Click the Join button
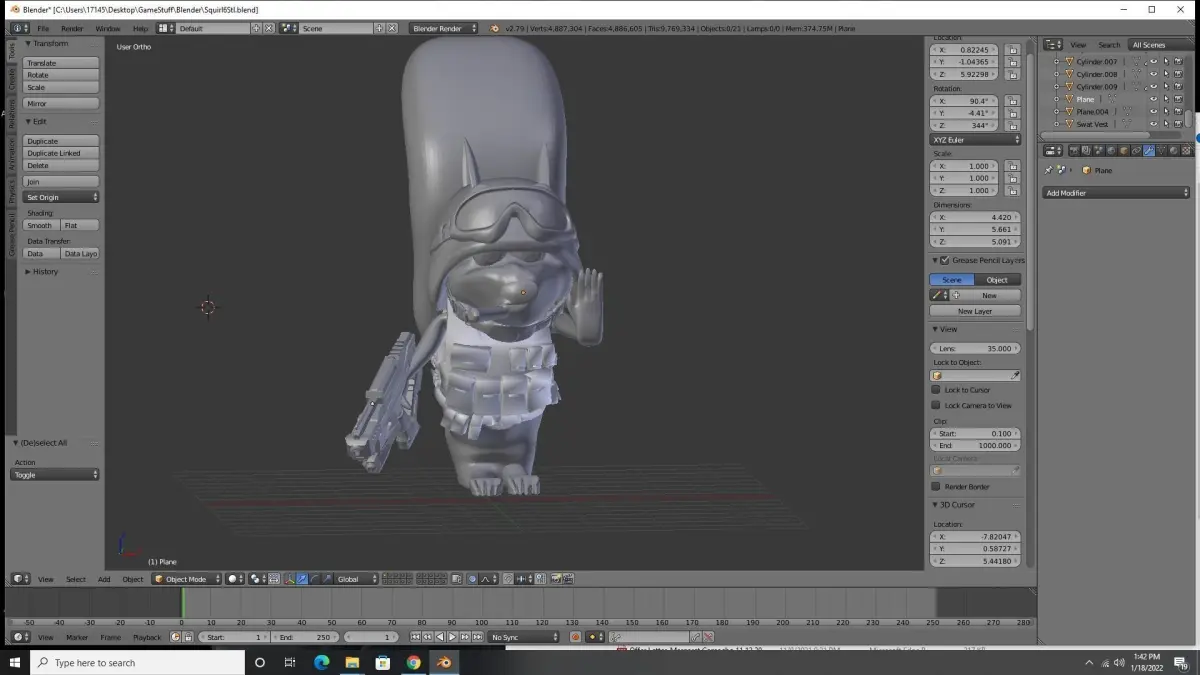Screen dimensions: 1200x675 click(x=60, y=182)
